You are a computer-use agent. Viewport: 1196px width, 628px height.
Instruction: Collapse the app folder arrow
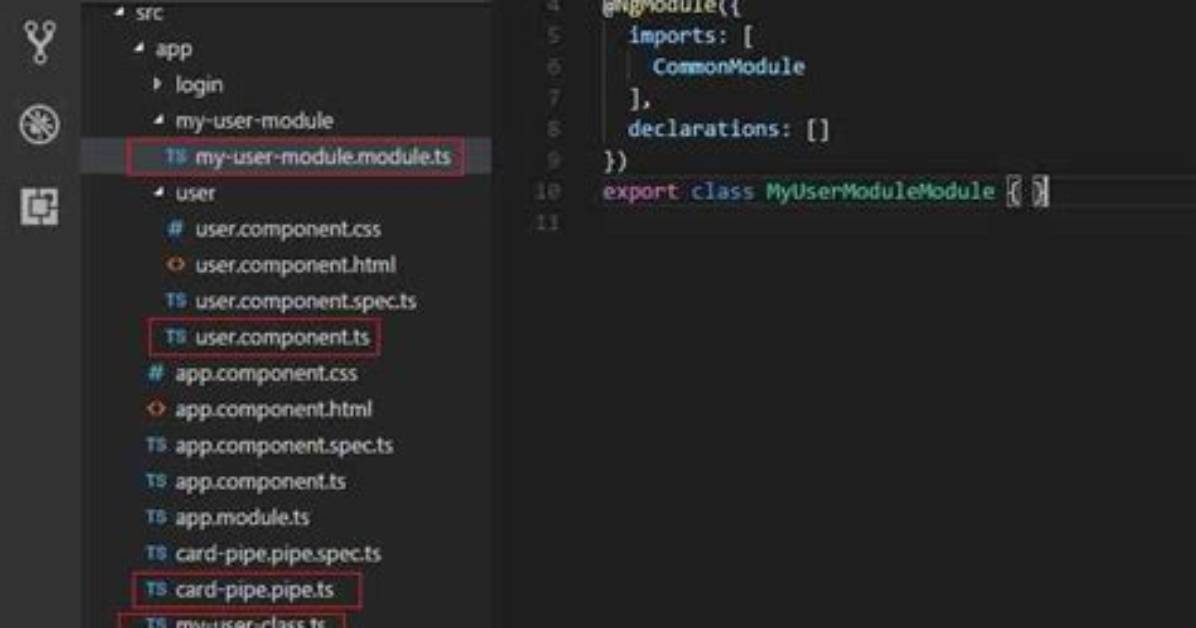[x=139, y=49]
